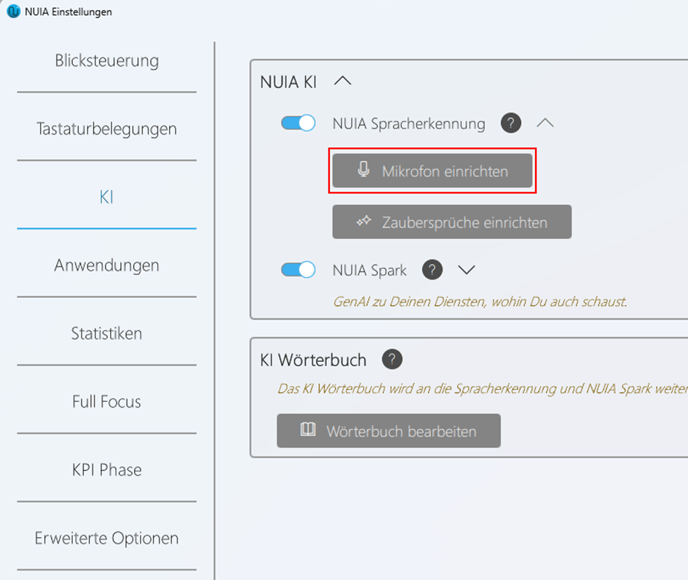Image resolution: width=688 pixels, height=580 pixels.
Task: Switch to Tastaturbelegungen tab
Action: tap(107, 129)
